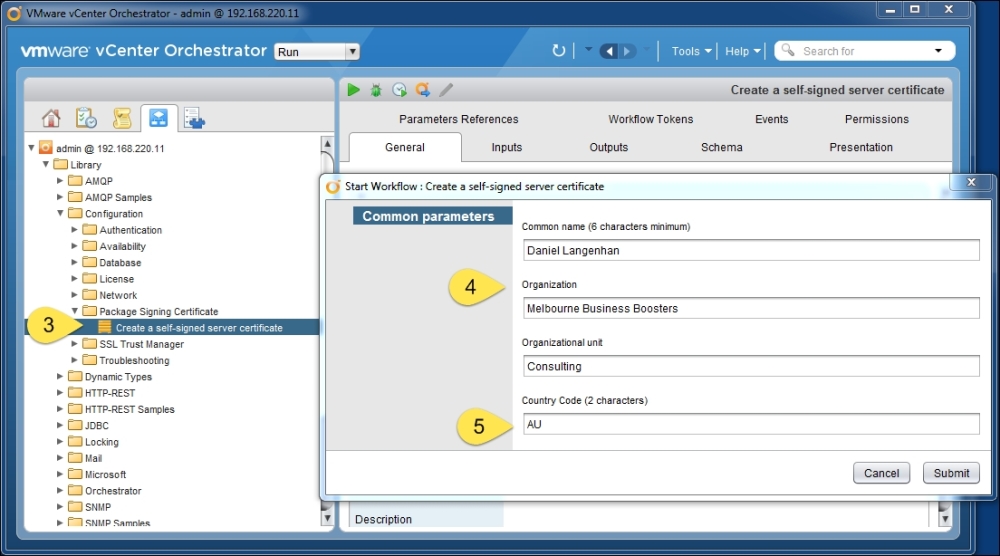Click the Cancel button
Image resolution: width=1000 pixels, height=556 pixels.
click(881, 473)
